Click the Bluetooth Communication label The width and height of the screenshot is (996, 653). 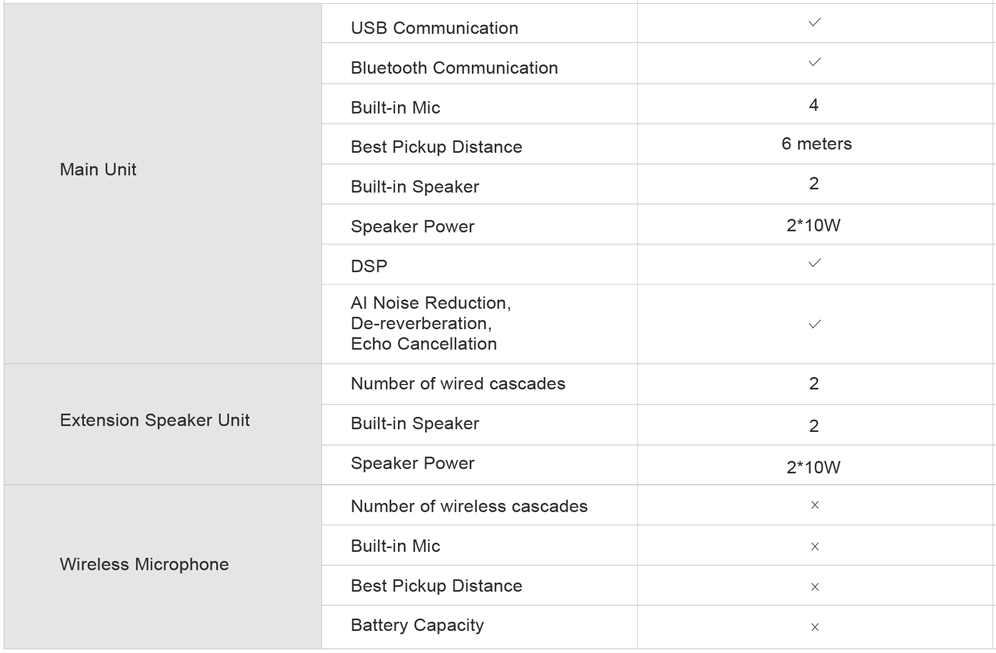click(454, 68)
